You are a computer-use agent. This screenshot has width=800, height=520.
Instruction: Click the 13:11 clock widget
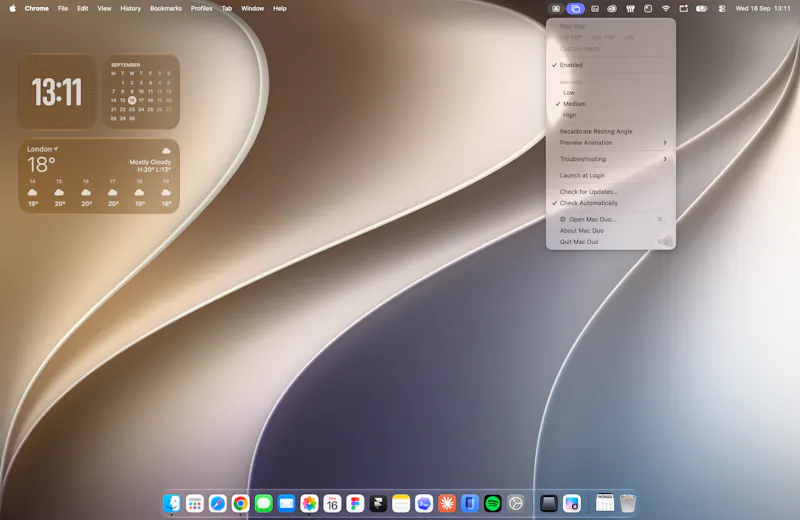(57, 92)
